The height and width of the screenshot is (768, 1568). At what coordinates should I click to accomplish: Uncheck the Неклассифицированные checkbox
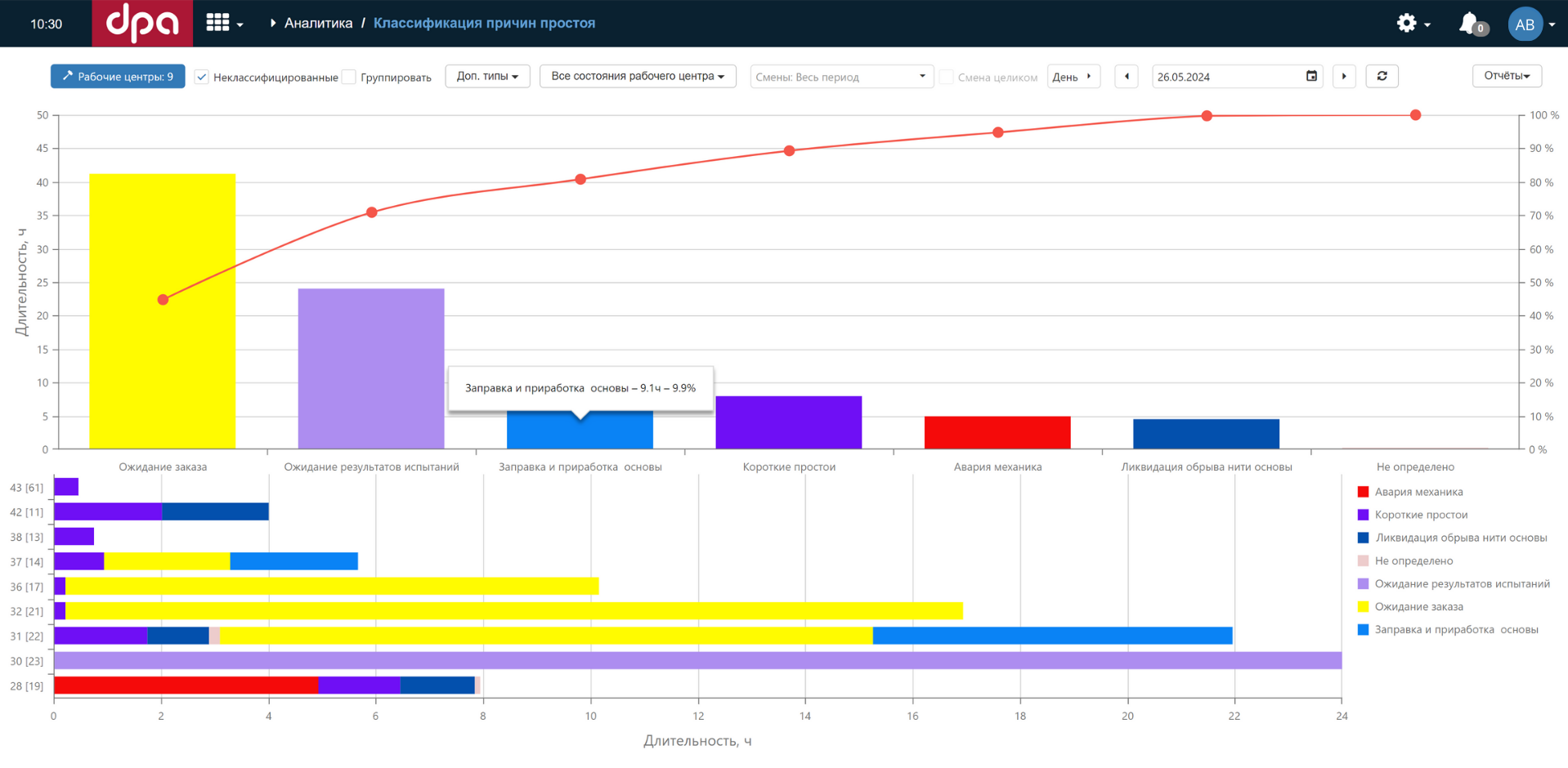click(x=202, y=77)
